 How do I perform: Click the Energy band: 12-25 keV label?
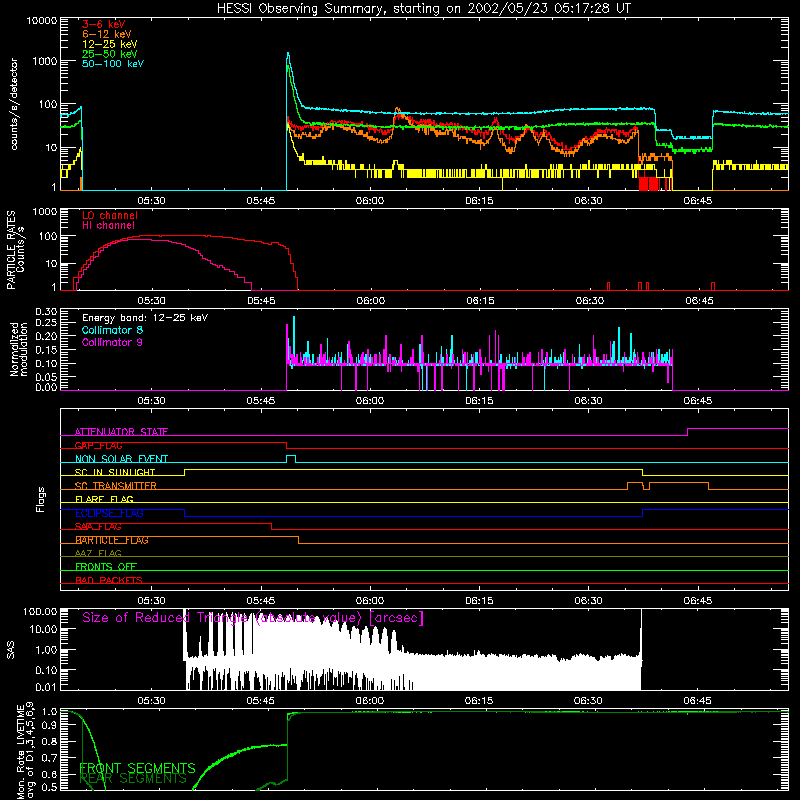(145, 318)
